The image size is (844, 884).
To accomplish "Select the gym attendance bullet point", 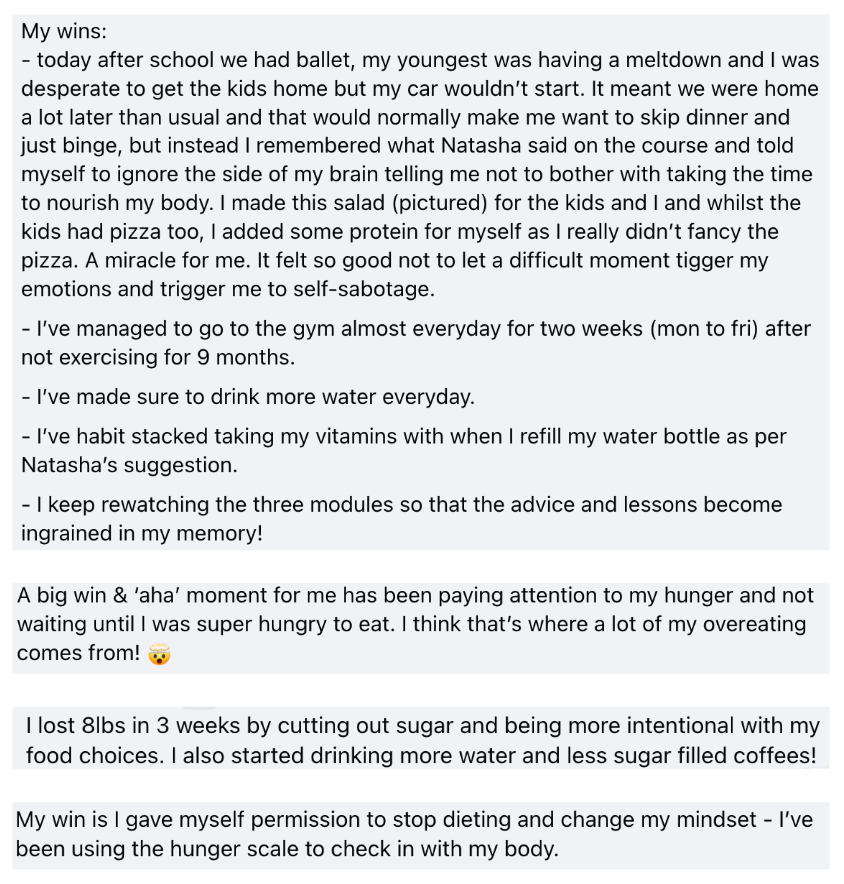I will [x=415, y=343].
